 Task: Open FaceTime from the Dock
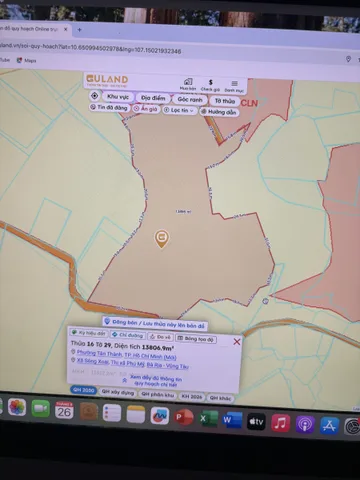tap(41, 408)
